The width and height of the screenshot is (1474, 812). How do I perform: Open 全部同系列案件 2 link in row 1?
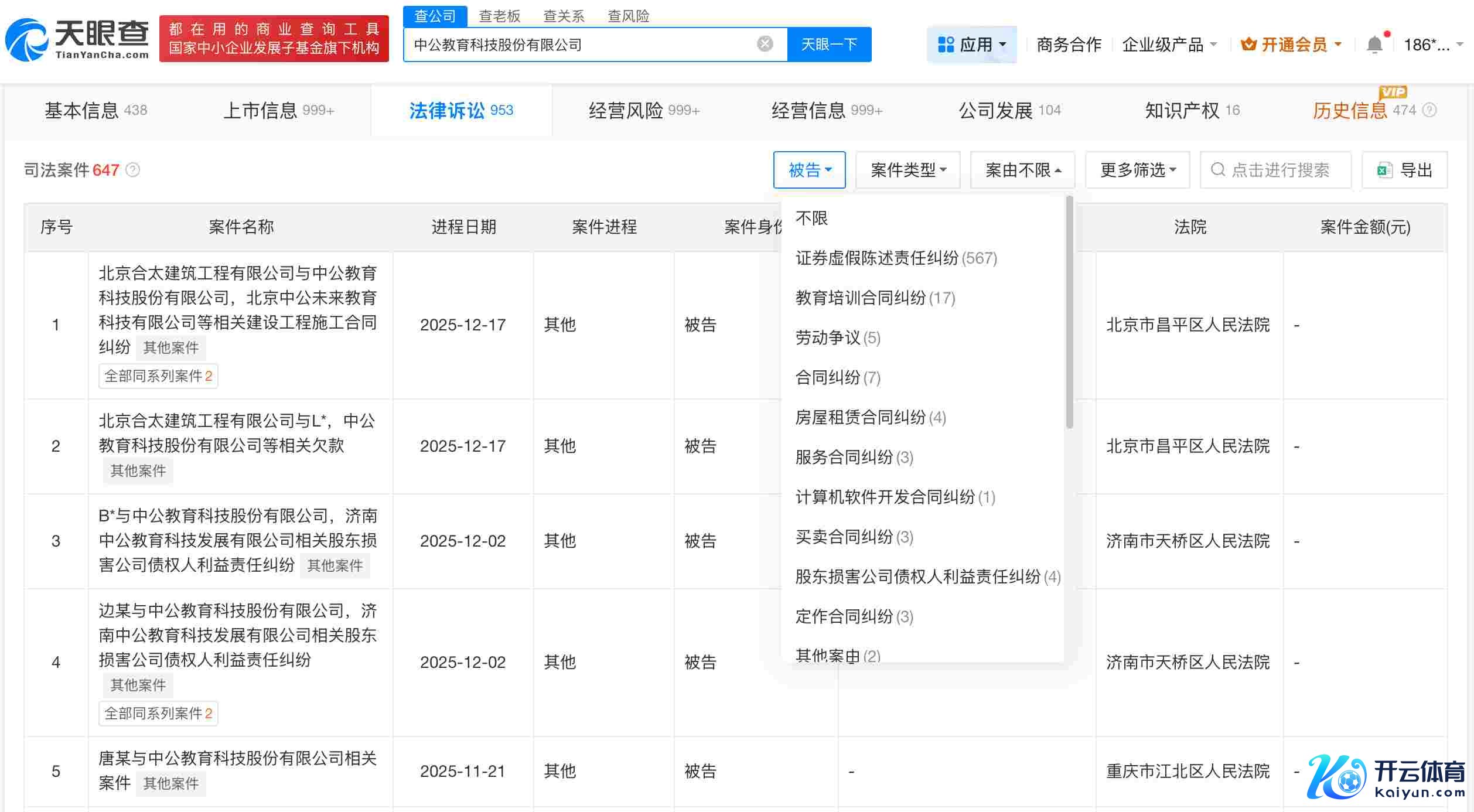pos(158,376)
